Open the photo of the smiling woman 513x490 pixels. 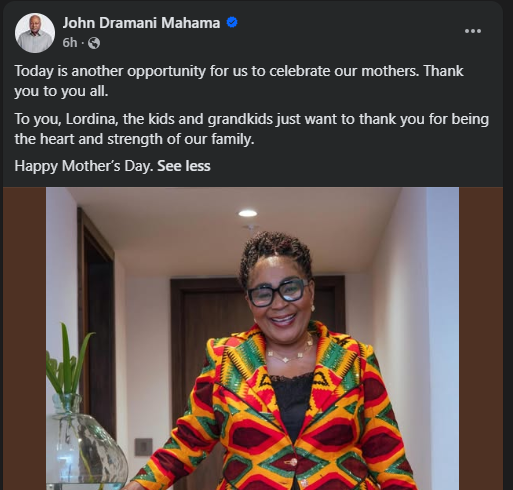click(252, 338)
